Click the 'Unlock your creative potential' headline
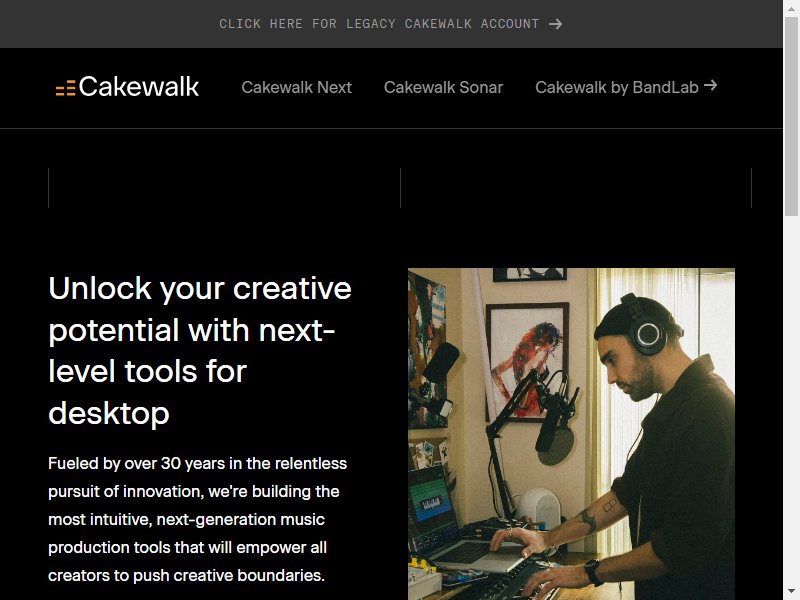The image size is (800, 600). pyautogui.click(x=200, y=351)
